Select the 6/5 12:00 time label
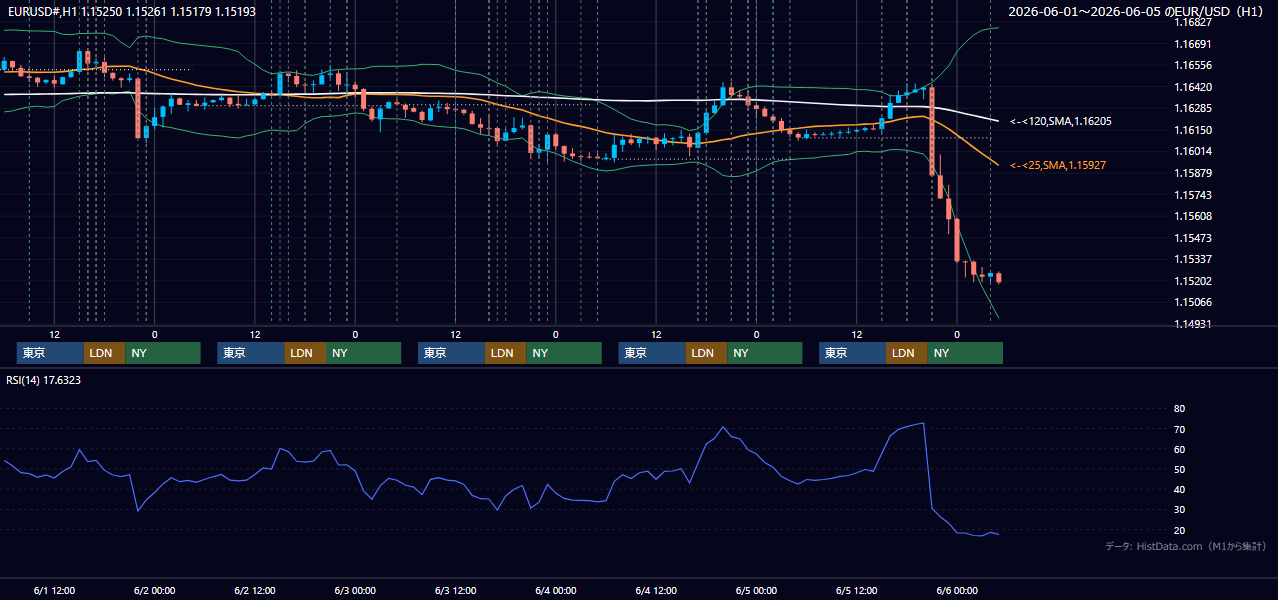1278x600 pixels. 856,591
